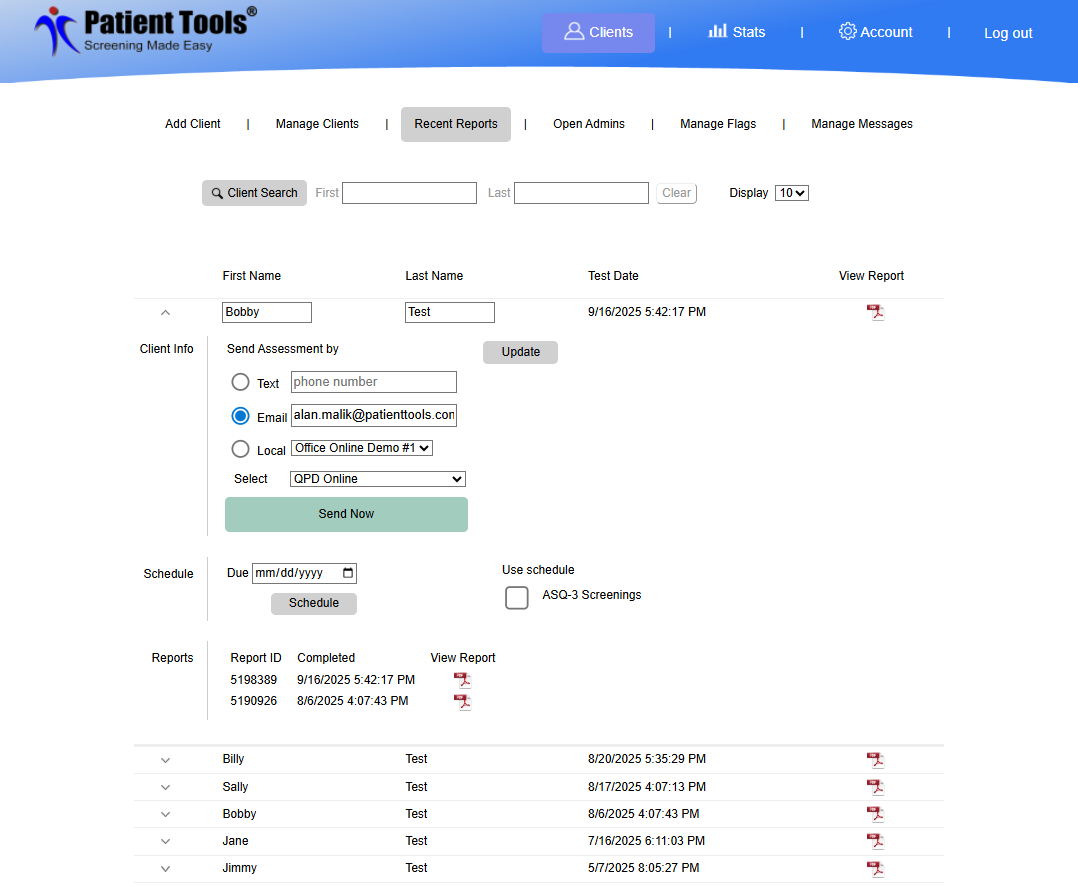The width and height of the screenshot is (1078, 886).
Task: Go to the Manage Clients tab
Action: [x=317, y=124]
